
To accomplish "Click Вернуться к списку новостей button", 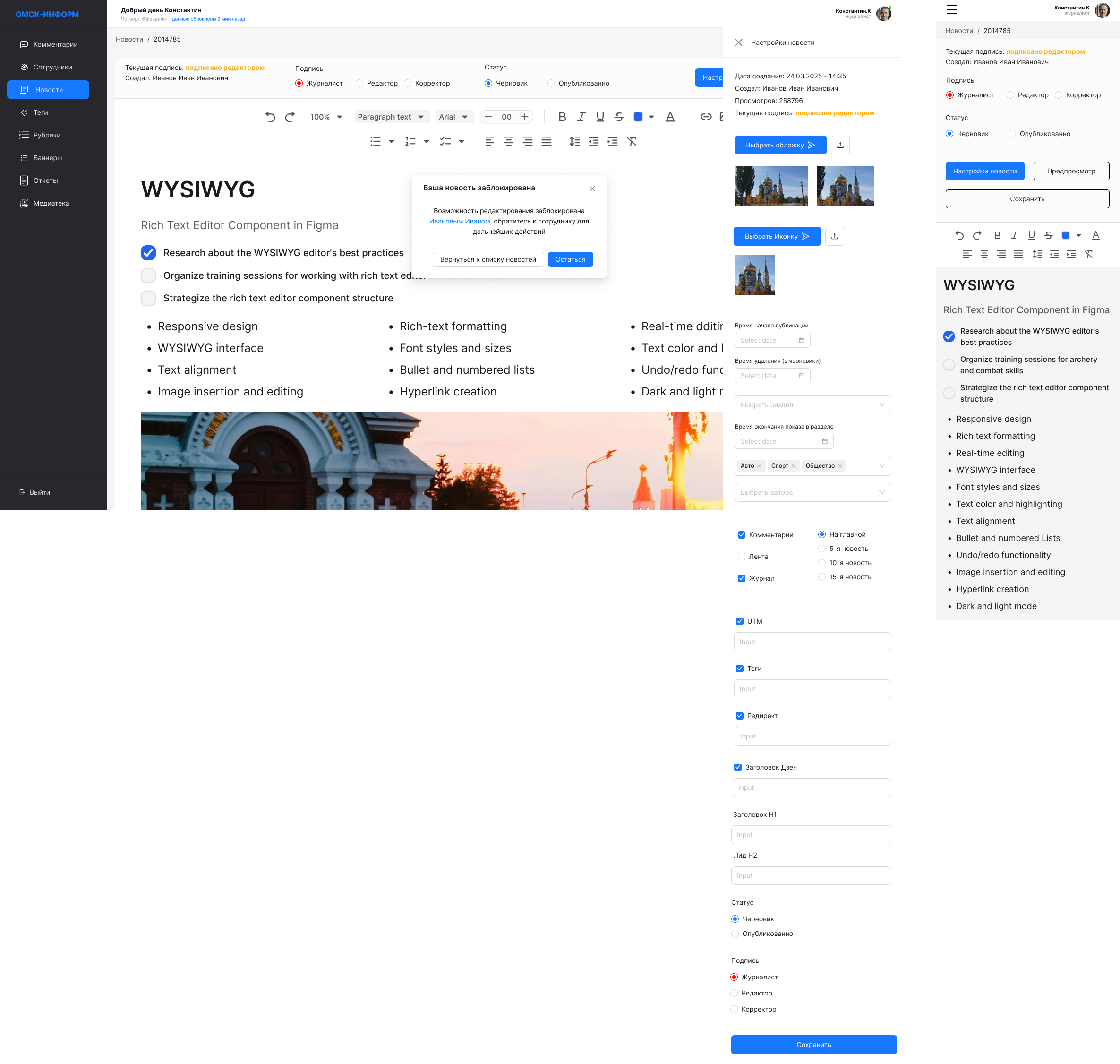I will (x=487, y=259).
